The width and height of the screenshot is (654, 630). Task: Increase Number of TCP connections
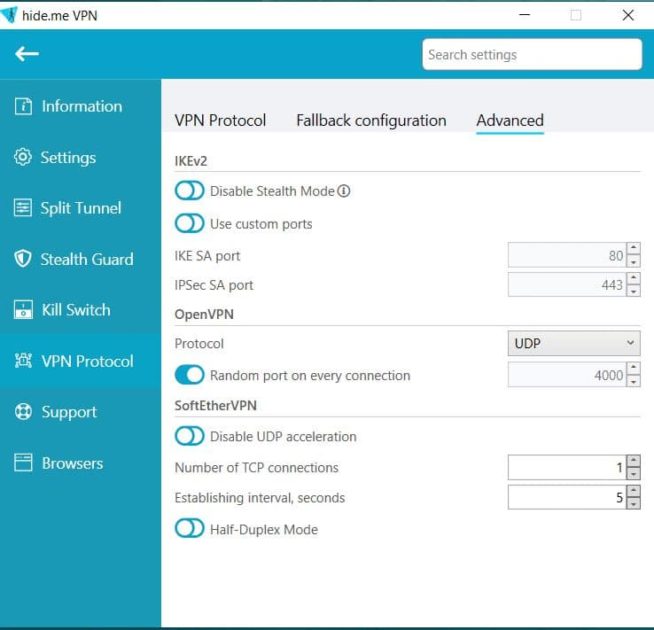634,461
